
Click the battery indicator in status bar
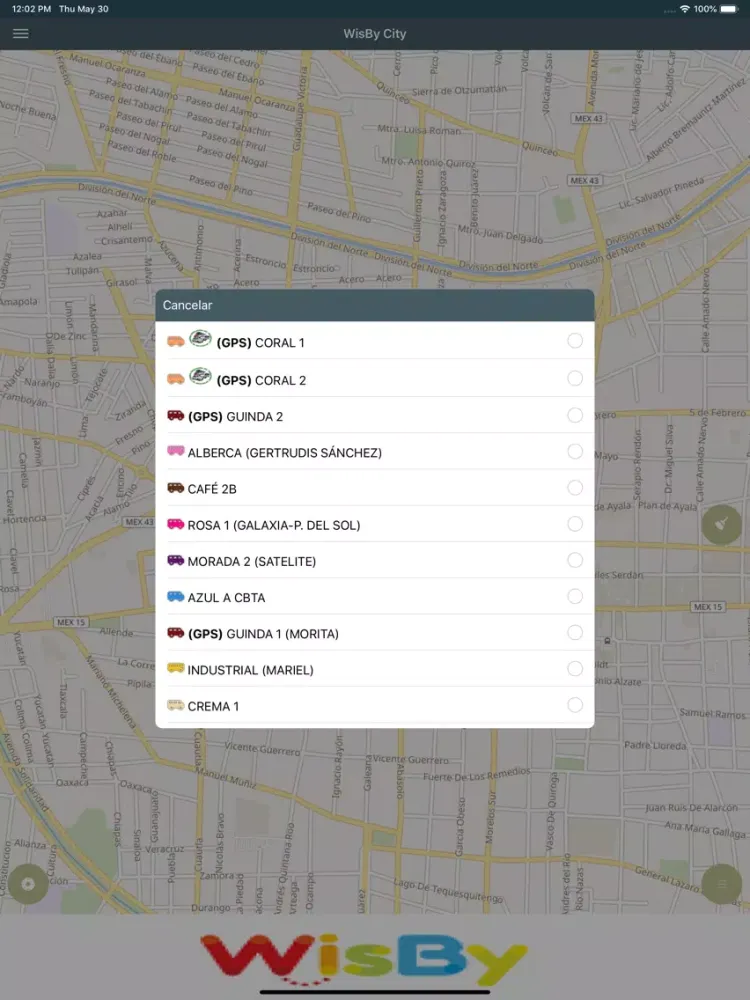tap(729, 9)
